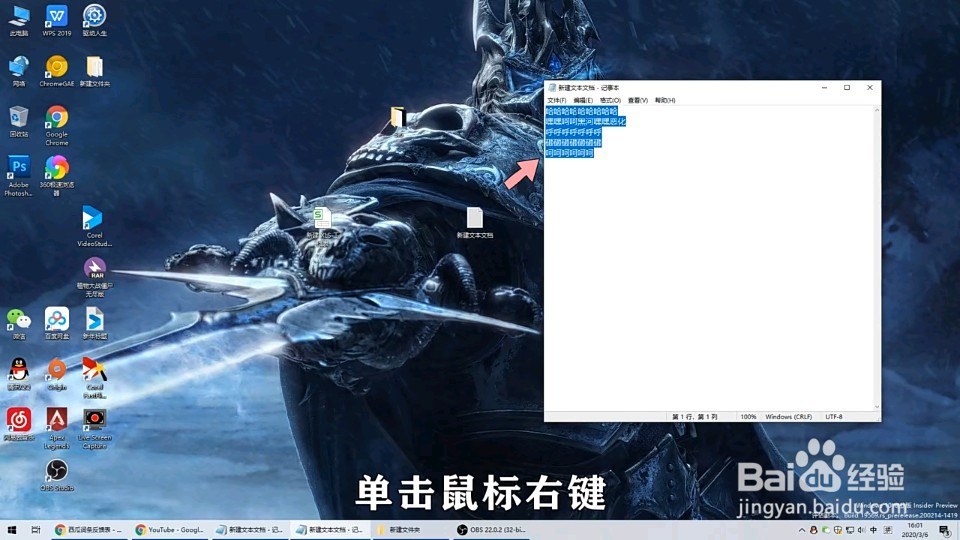Viewport: 960px width, 540px height.
Task: Click the 第1行, 第1列 status entry
Action: (695, 416)
